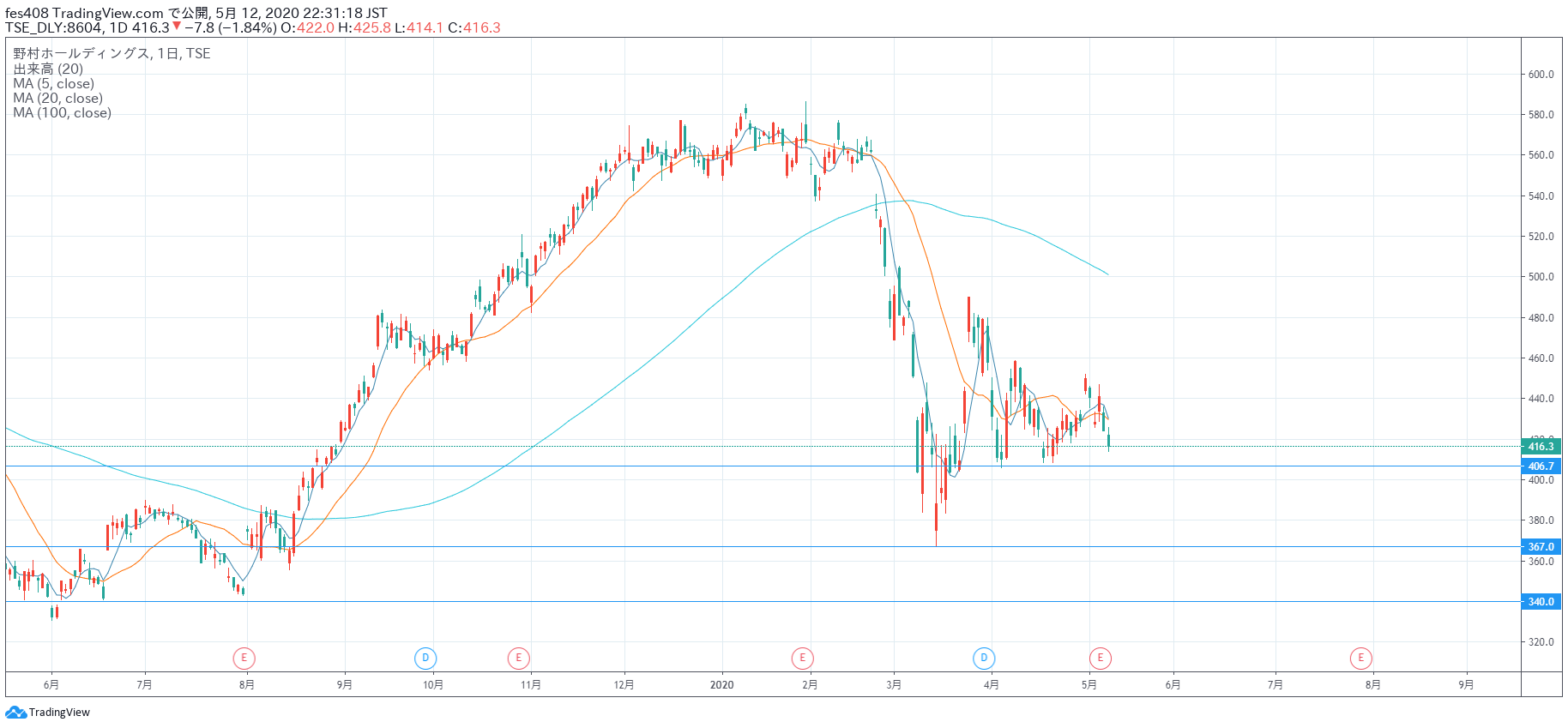This screenshot has height=728, width=1568.
Task: Click the blue 406.7 price line label
Action: 1541,466
